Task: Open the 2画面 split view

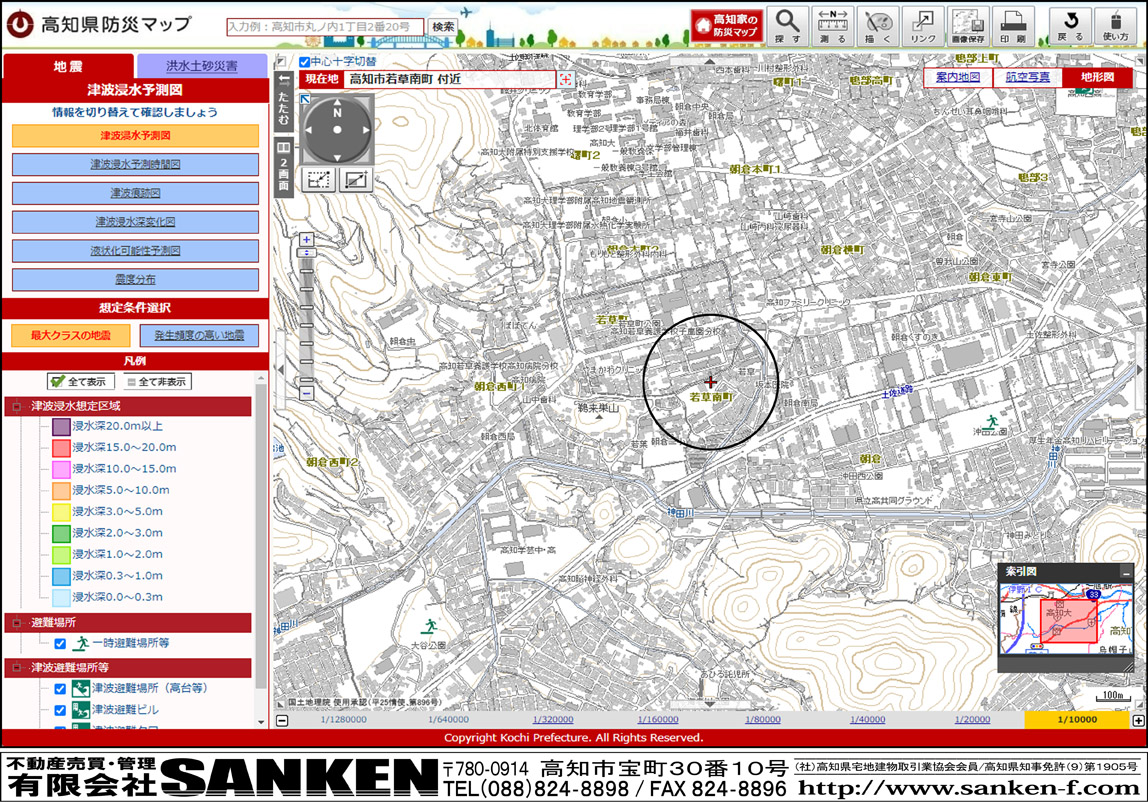Action: (x=283, y=168)
